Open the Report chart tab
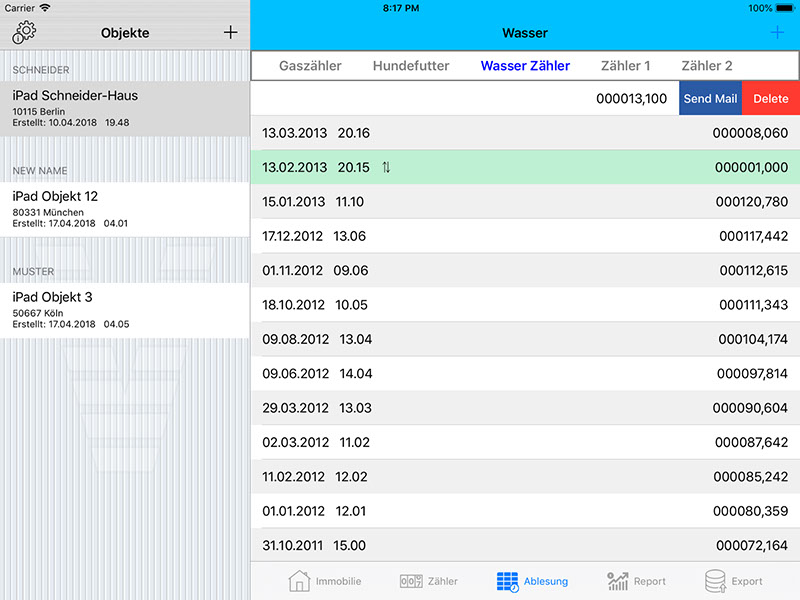800x600 pixels. click(x=636, y=581)
